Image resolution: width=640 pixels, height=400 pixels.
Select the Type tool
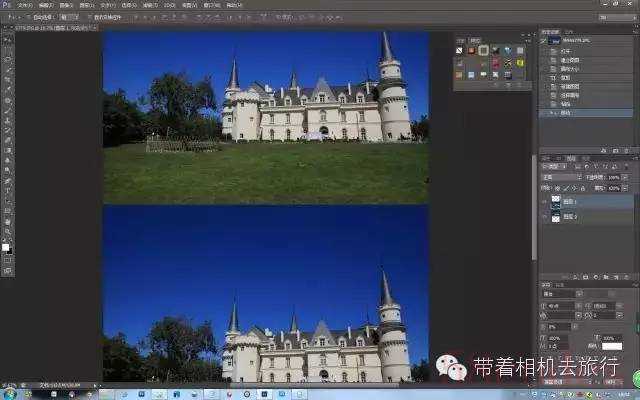[x=7, y=191]
